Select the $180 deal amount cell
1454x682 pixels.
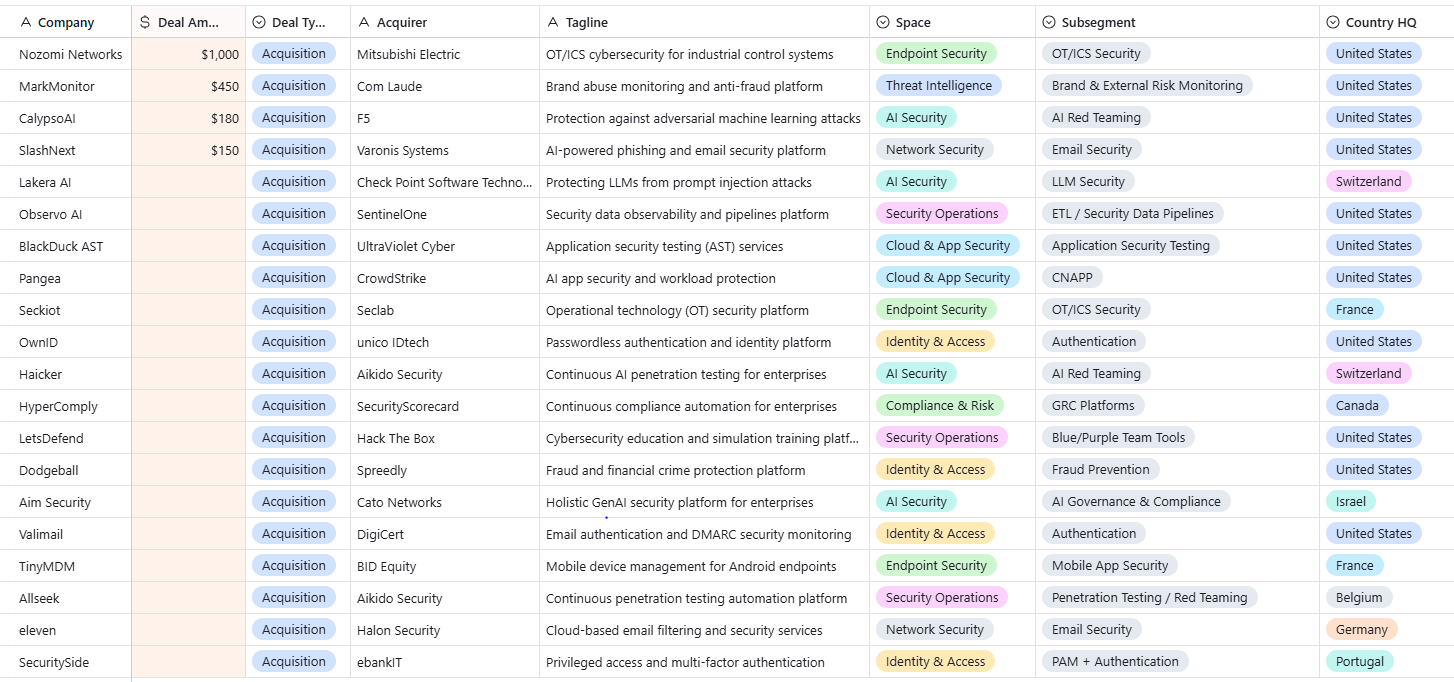click(x=189, y=118)
